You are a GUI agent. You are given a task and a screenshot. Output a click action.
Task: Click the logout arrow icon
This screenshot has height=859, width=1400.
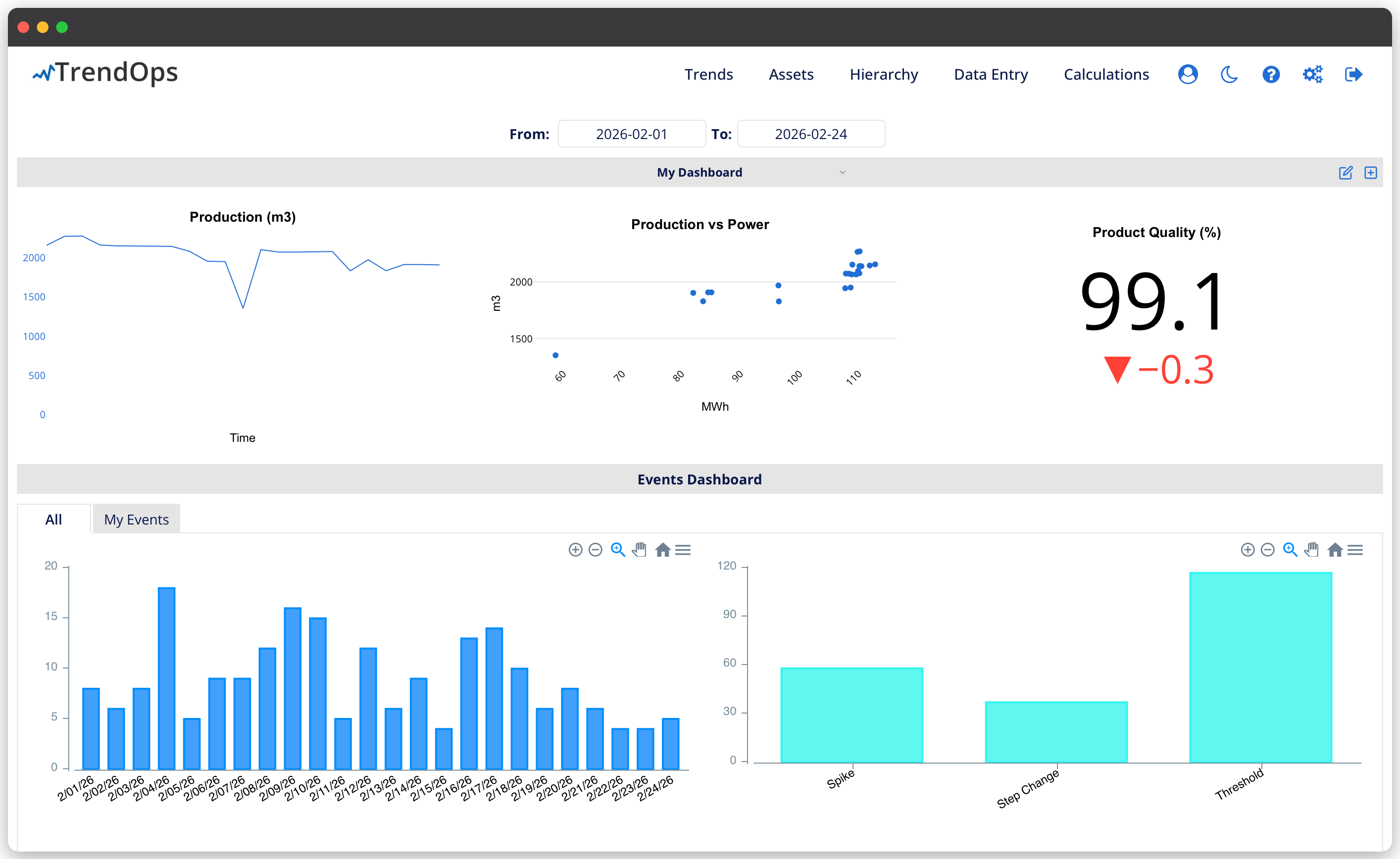click(1353, 74)
